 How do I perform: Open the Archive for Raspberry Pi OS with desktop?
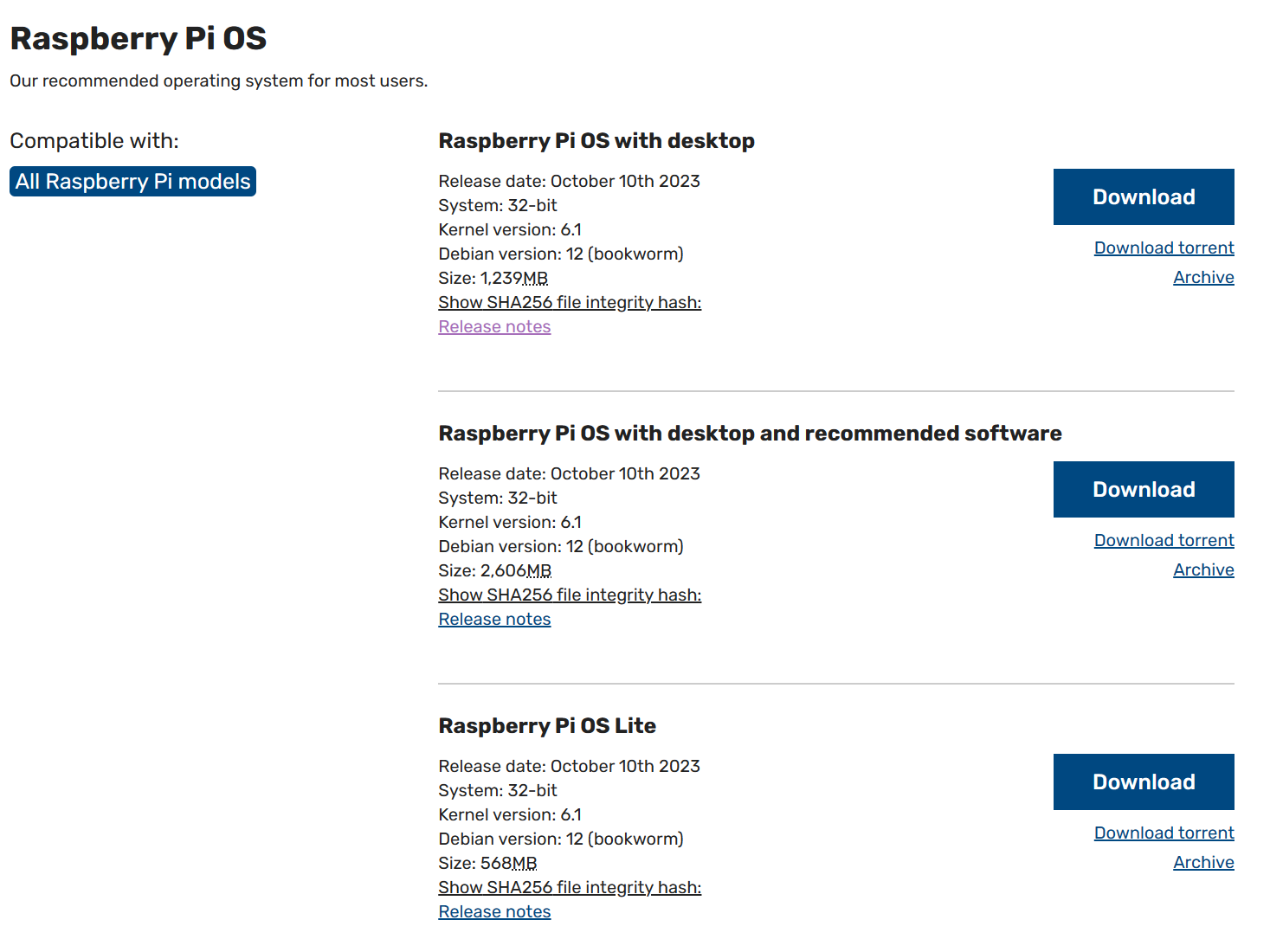coord(1203,277)
